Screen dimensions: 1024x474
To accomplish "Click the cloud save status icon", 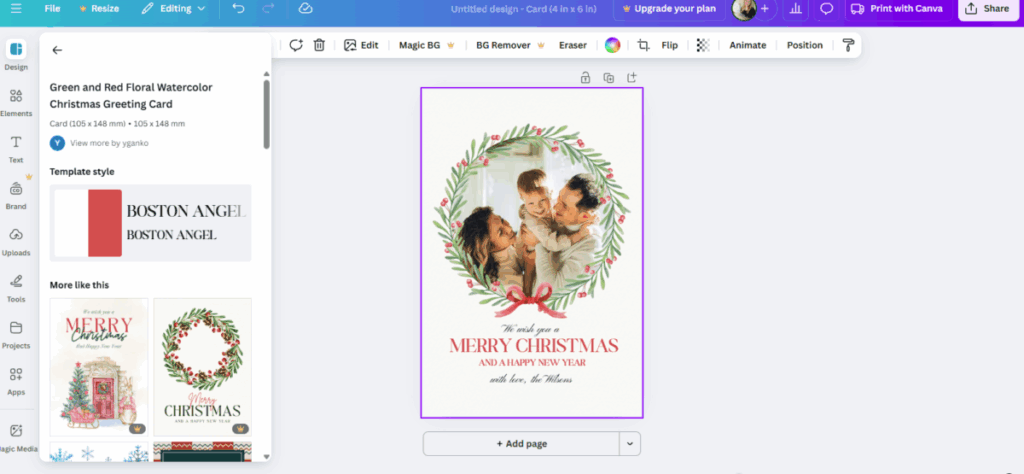I will 305,8.
